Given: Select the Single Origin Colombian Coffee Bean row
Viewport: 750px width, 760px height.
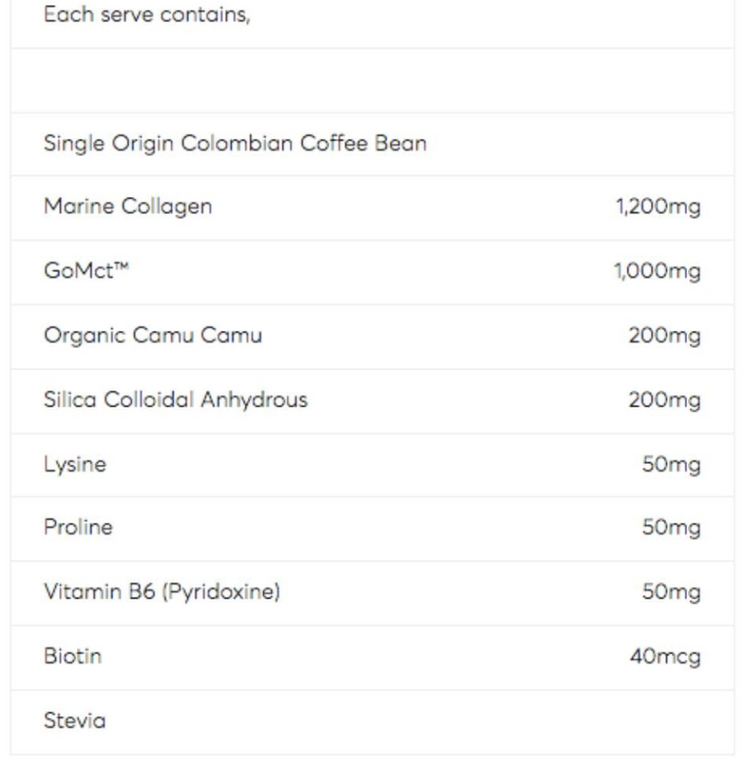Looking at the screenshot, I should click(235, 143).
